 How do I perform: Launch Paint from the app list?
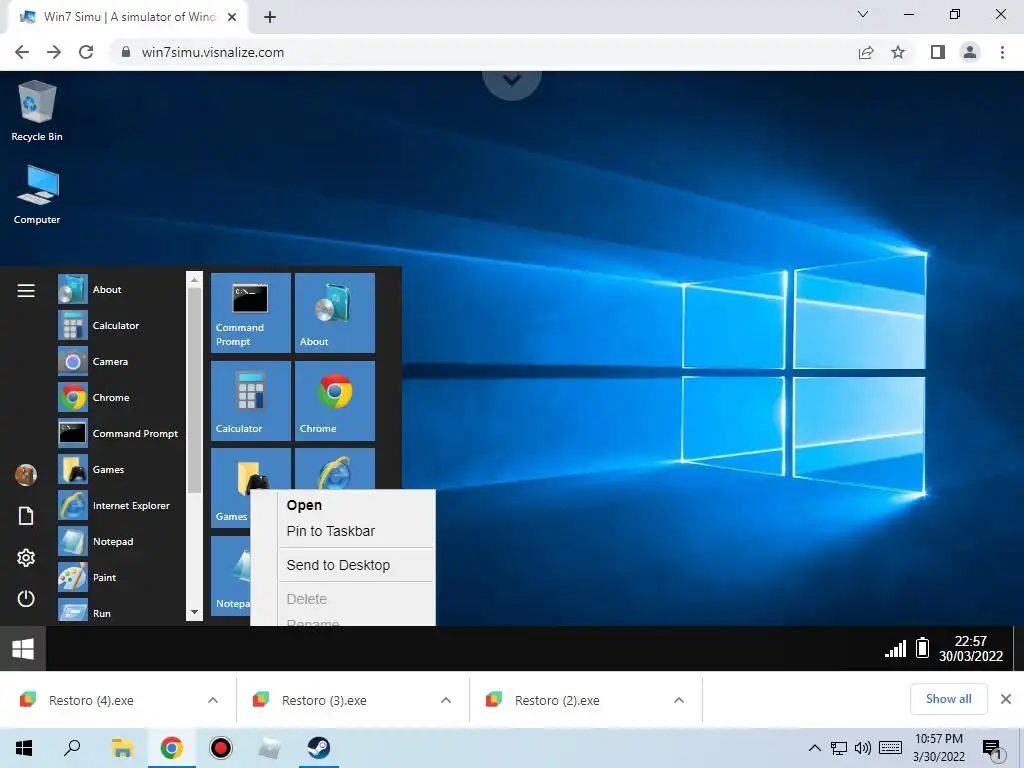[x=120, y=577]
